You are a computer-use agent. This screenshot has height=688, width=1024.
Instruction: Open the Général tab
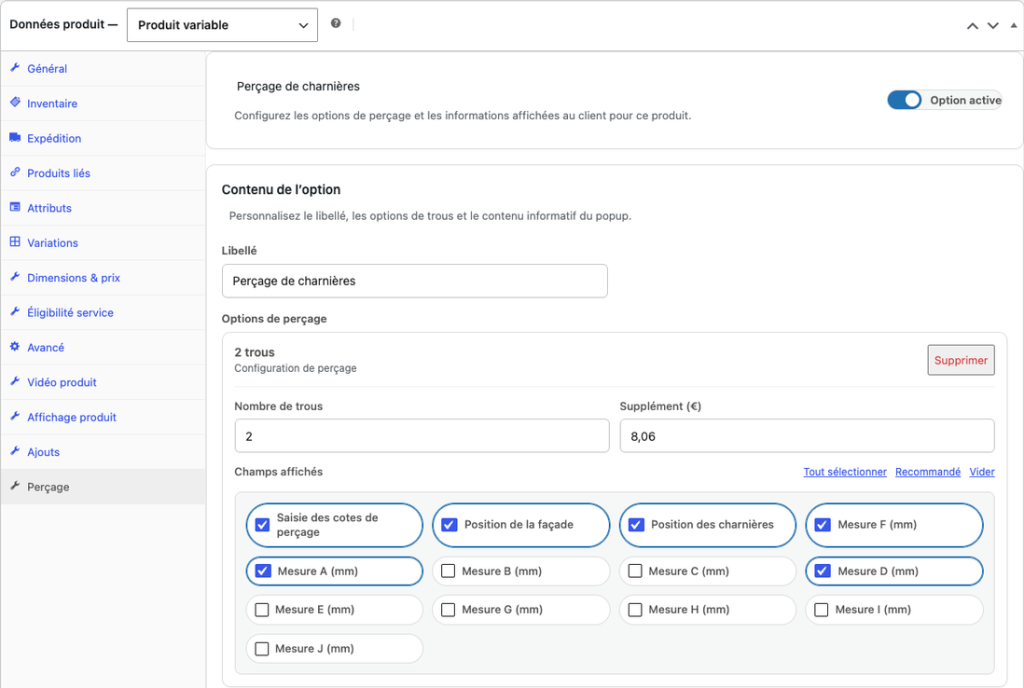pos(103,69)
